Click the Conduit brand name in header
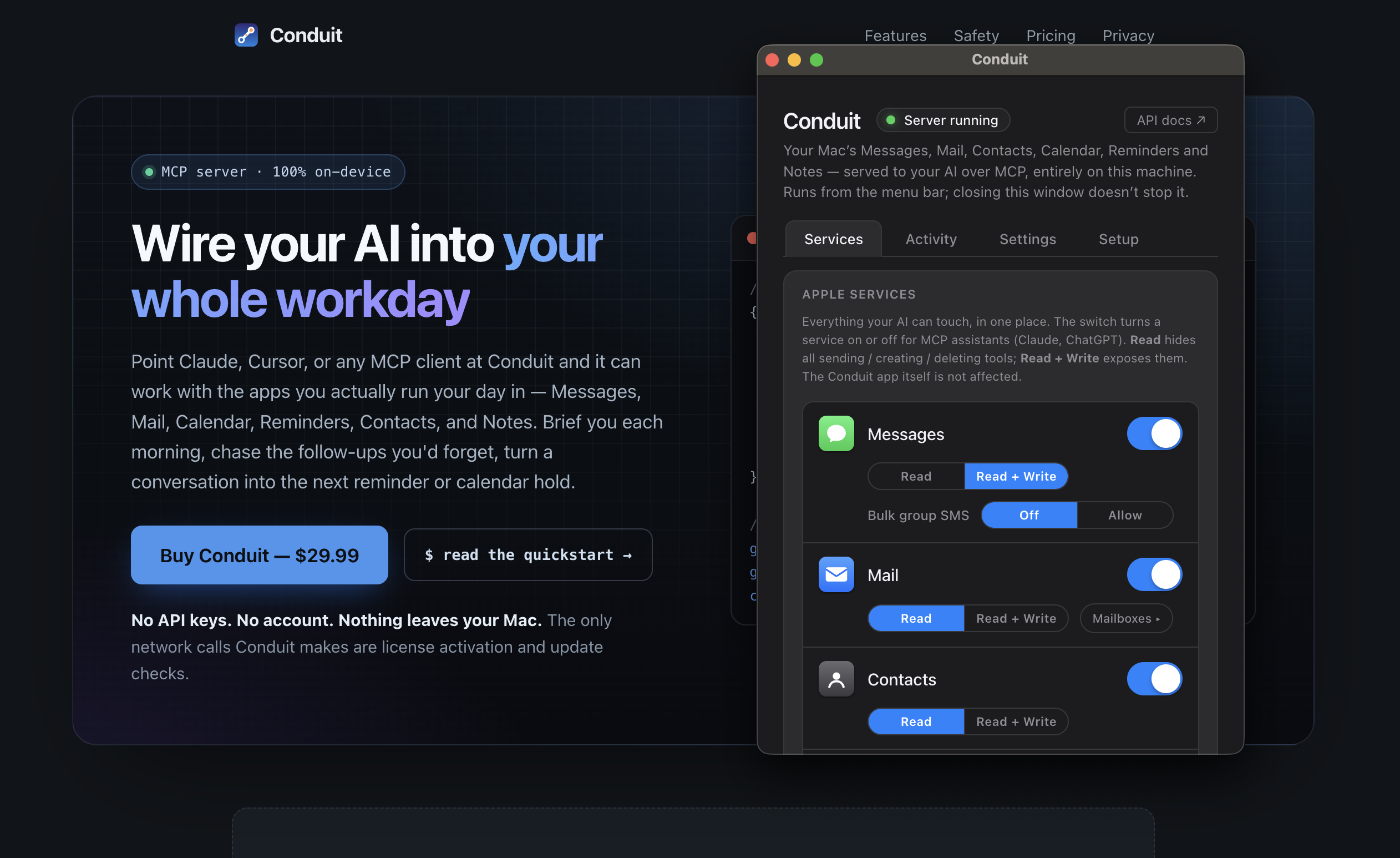 tap(306, 36)
